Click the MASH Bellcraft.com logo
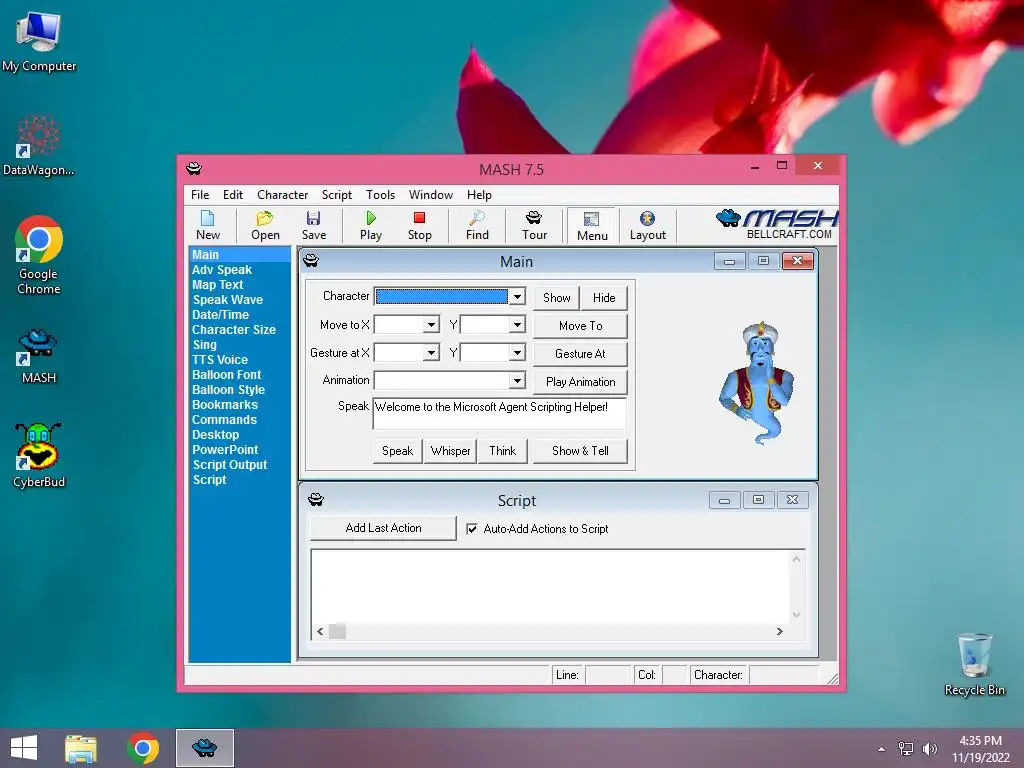The height and width of the screenshot is (768, 1024). pyautogui.click(x=776, y=224)
